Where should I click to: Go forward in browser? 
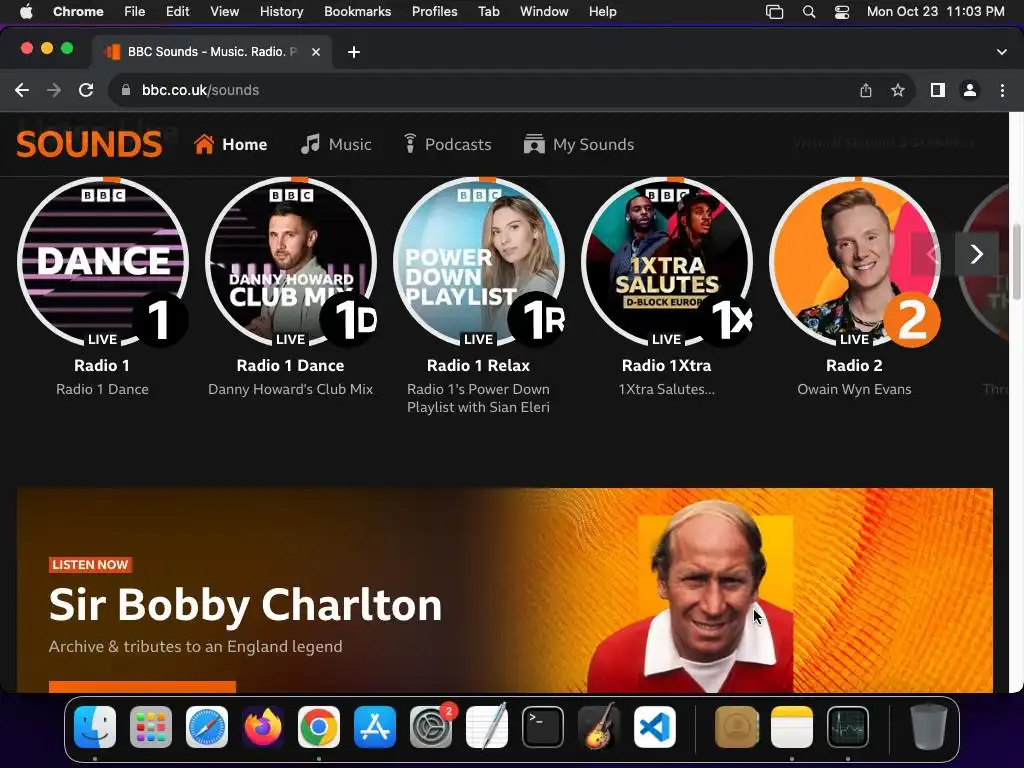pyautogui.click(x=54, y=90)
